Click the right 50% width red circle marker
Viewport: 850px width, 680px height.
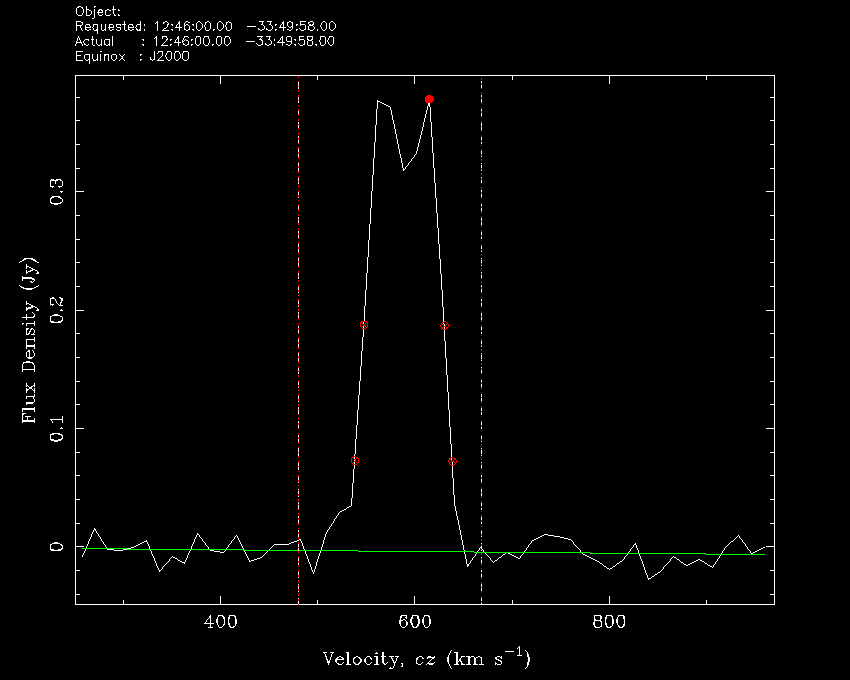[445, 326]
